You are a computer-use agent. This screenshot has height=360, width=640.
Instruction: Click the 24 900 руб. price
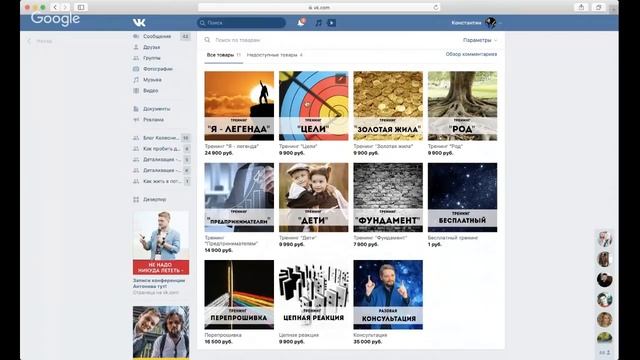click(x=219, y=153)
